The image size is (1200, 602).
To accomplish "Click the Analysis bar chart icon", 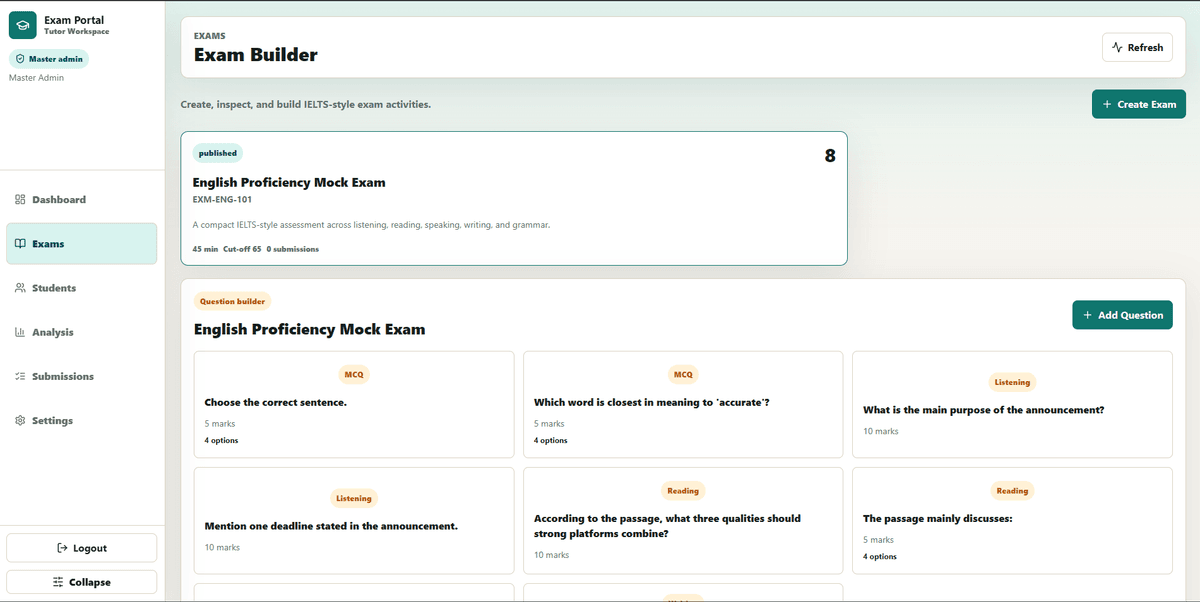I will tap(20, 332).
